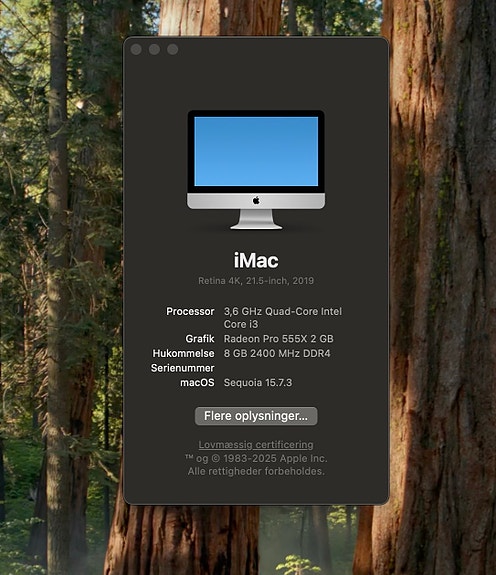
Task: Click the Grafik label
Action: pyautogui.click(x=200, y=338)
